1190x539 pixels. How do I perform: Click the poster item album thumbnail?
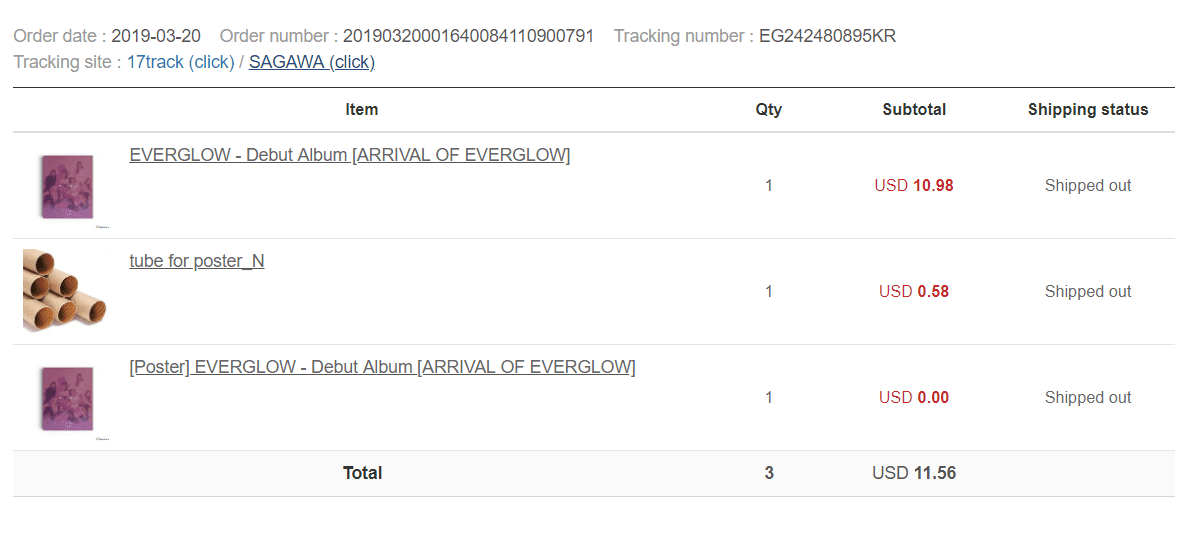(x=67, y=399)
